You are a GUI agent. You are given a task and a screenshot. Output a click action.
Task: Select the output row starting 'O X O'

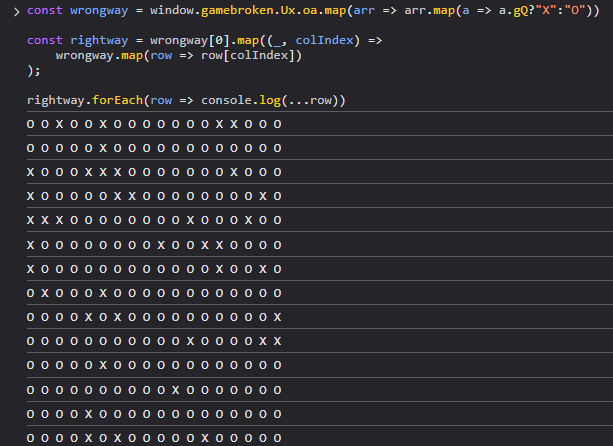click(x=154, y=293)
